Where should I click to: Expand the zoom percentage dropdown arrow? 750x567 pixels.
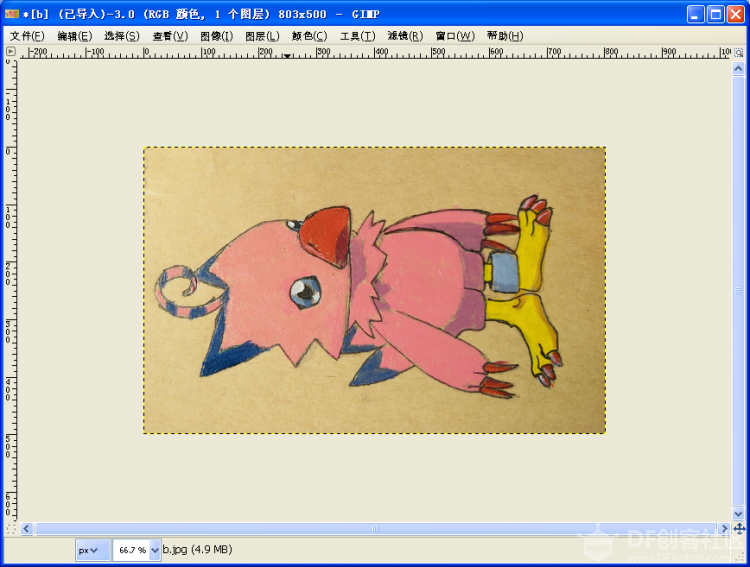(x=155, y=550)
